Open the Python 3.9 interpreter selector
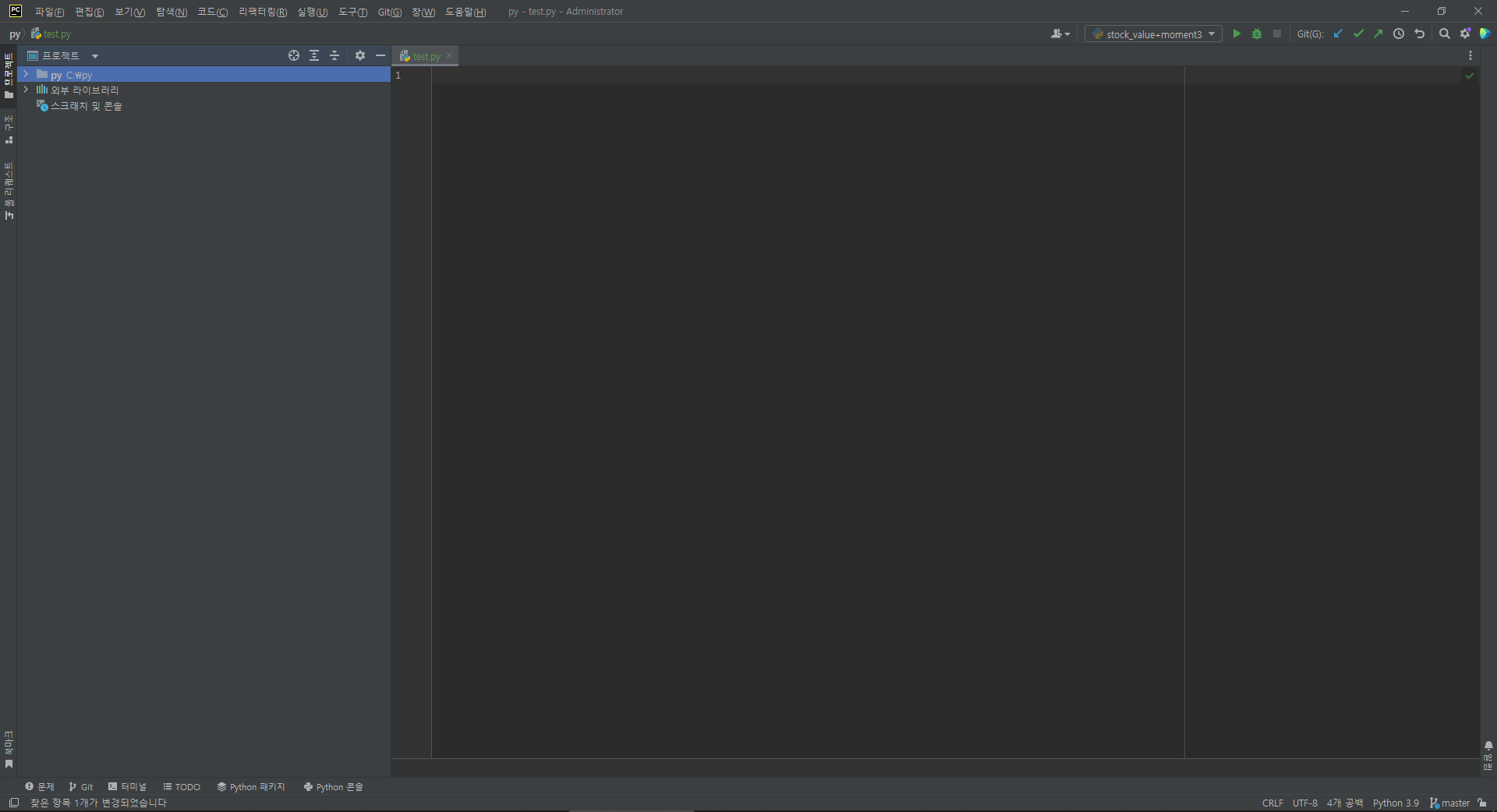This screenshot has height=812, width=1497. (x=1396, y=803)
